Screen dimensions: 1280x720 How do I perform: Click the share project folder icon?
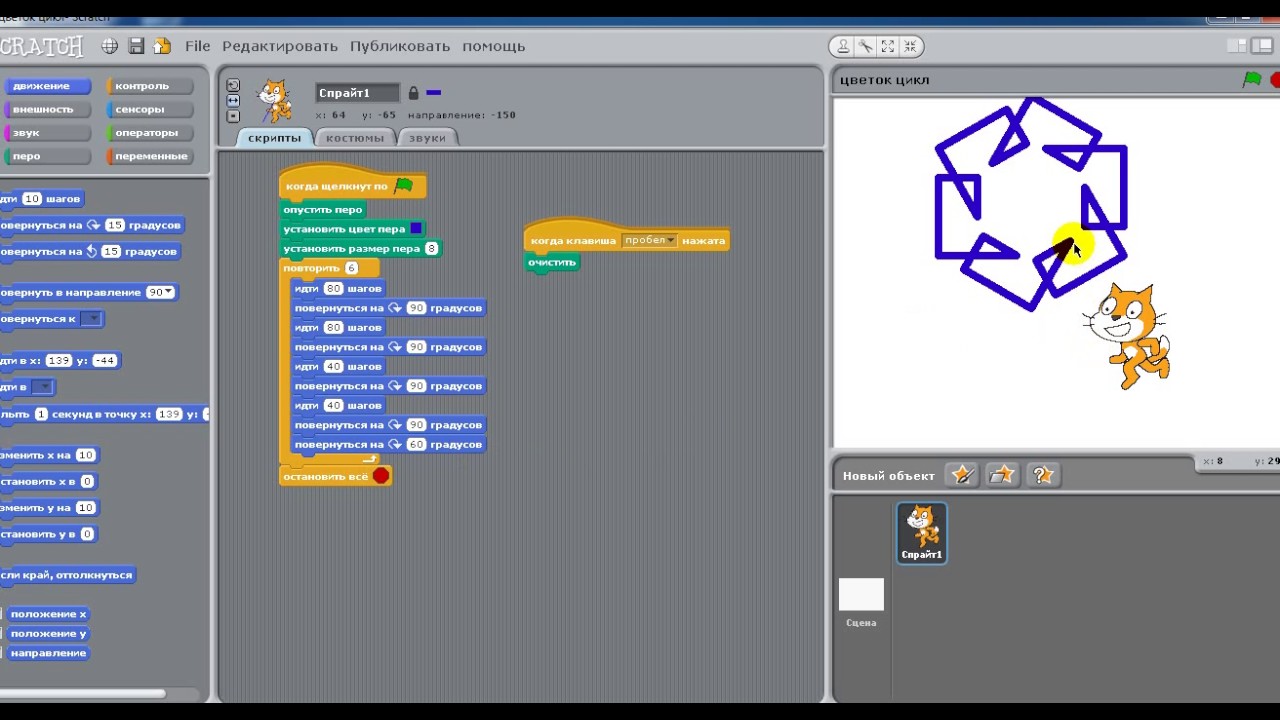pyautogui.click(x=162, y=46)
